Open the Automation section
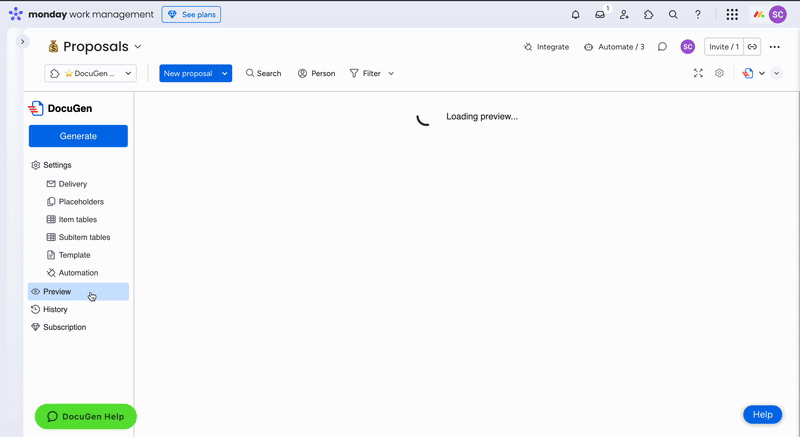 coord(72,273)
